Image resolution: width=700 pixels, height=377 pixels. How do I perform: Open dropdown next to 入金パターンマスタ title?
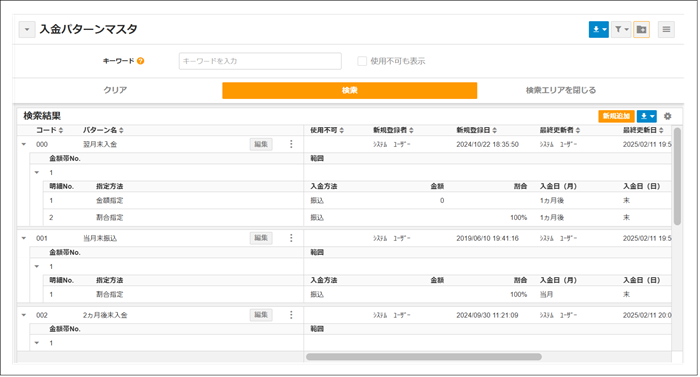click(x=27, y=29)
